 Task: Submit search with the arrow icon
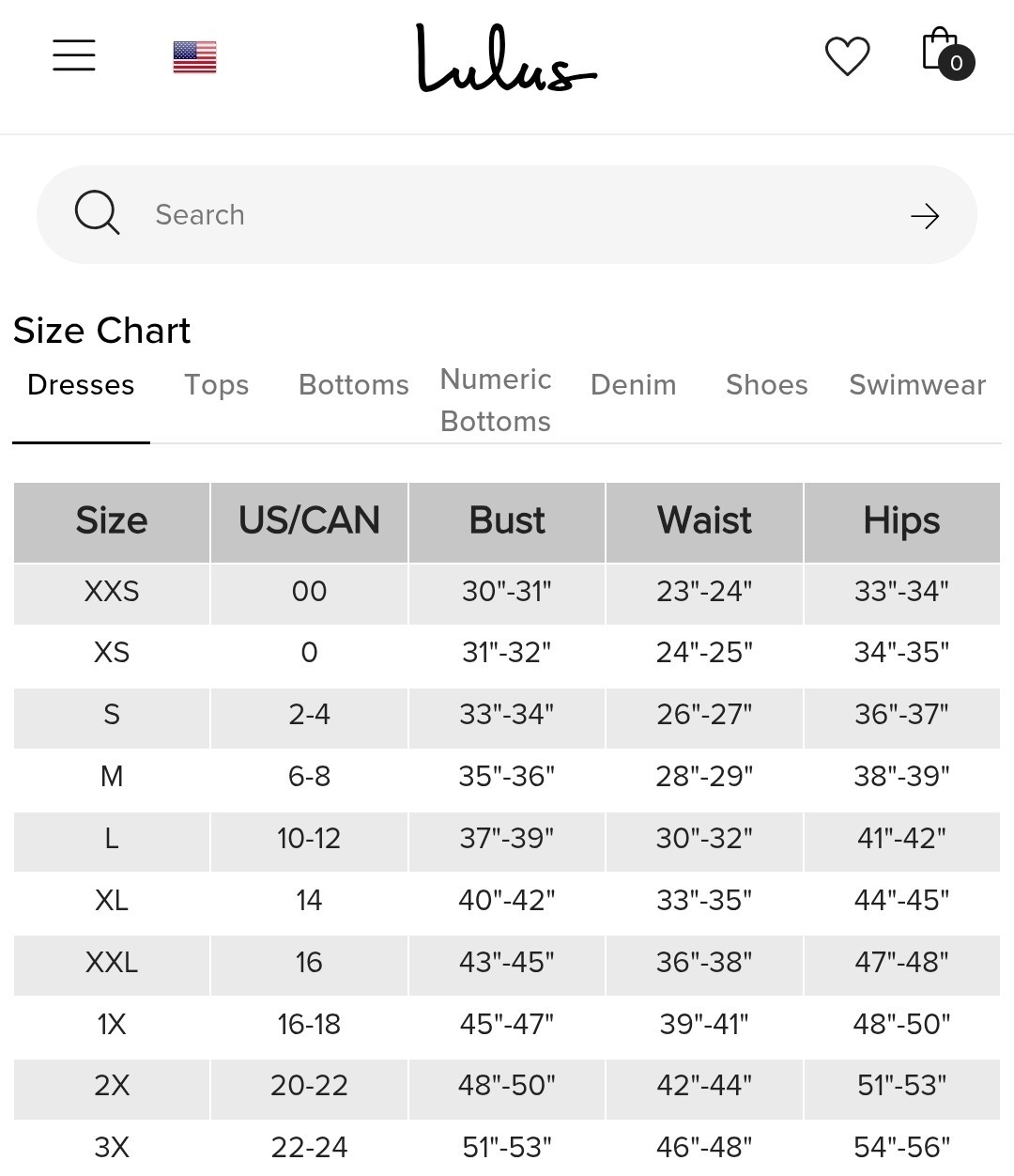pos(925,216)
